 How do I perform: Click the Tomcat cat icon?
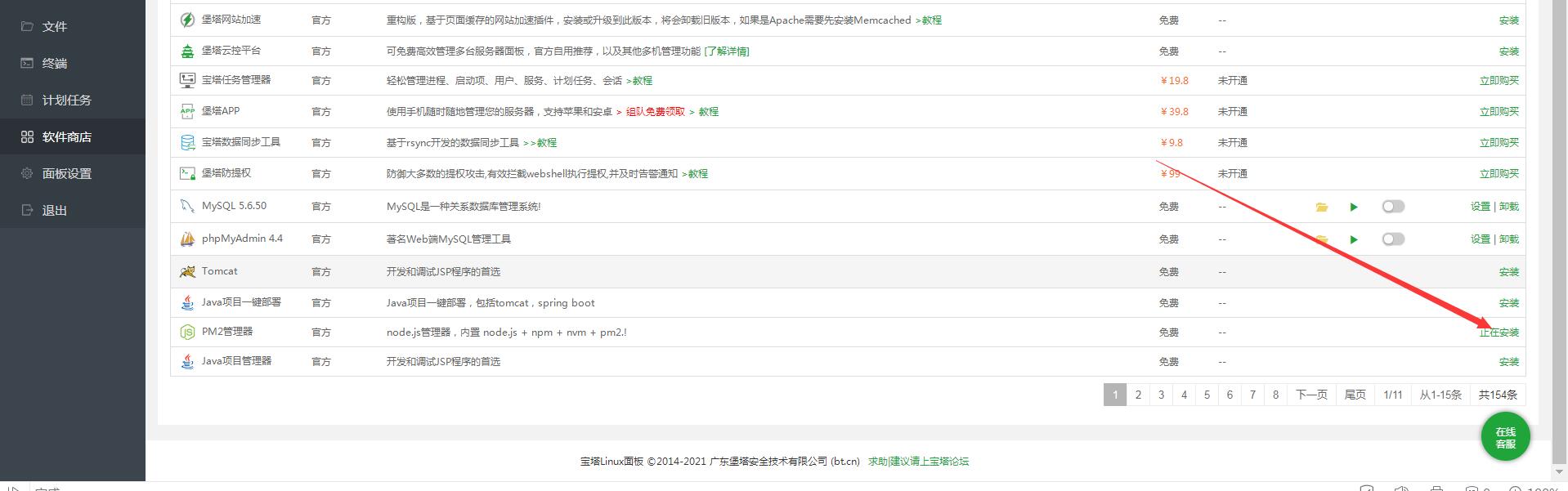(x=187, y=271)
